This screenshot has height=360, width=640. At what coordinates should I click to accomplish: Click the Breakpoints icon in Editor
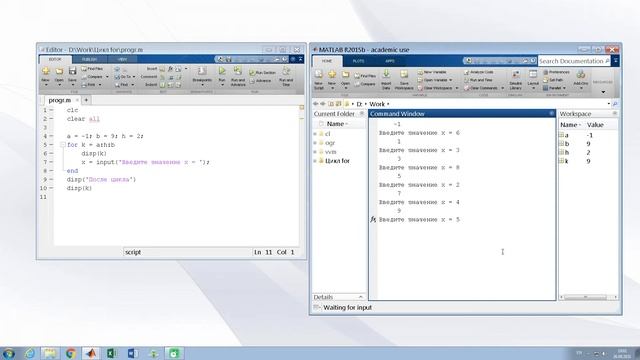click(x=202, y=71)
